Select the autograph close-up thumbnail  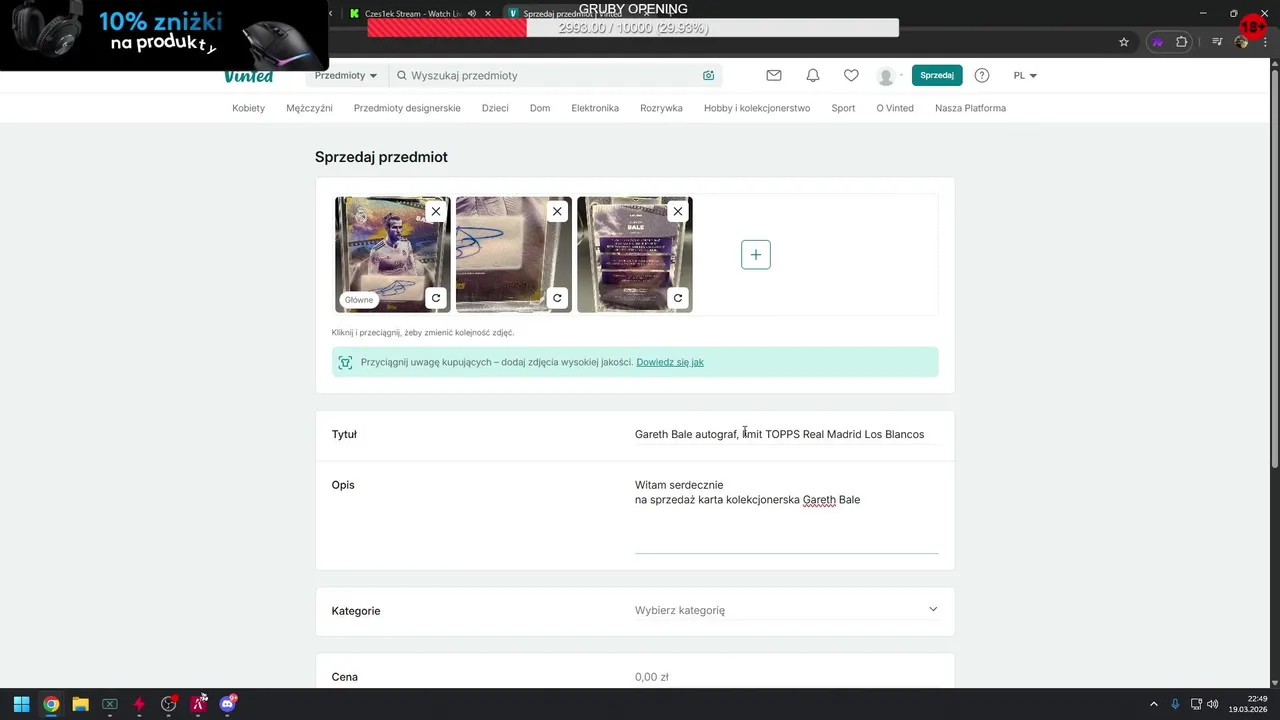coord(514,255)
